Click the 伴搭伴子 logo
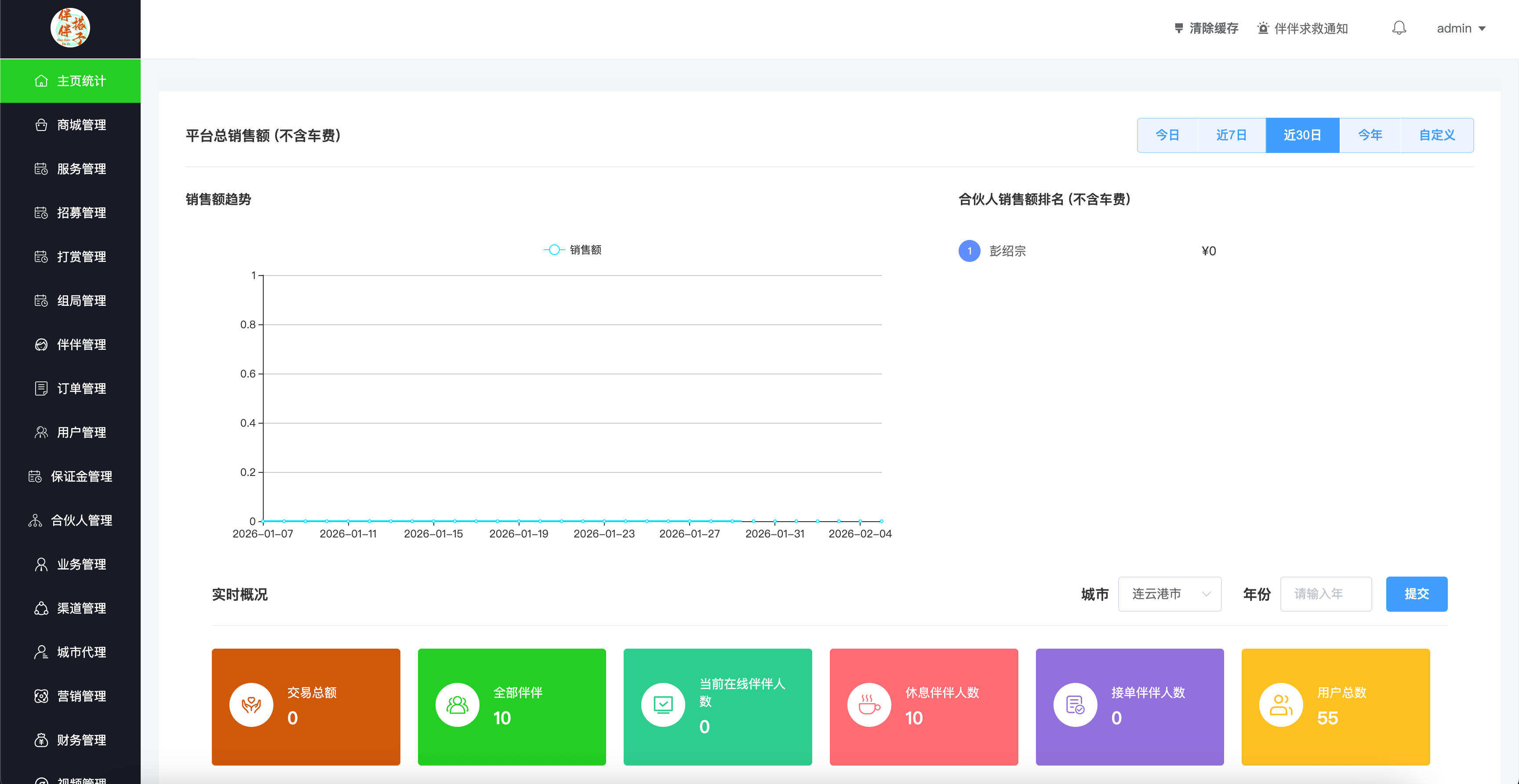 point(69,28)
